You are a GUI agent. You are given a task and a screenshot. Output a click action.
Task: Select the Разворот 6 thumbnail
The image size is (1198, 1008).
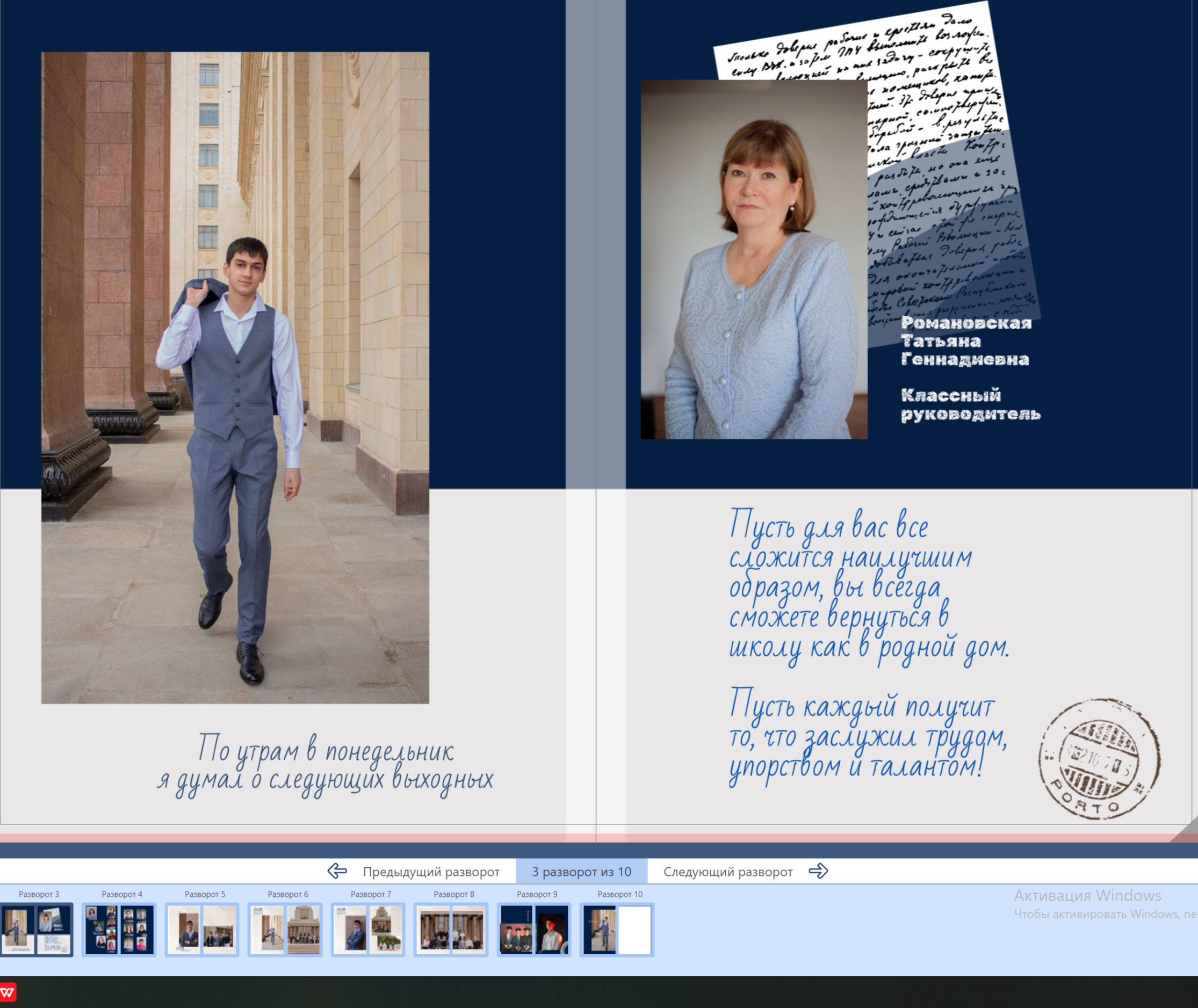tap(285, 929)
